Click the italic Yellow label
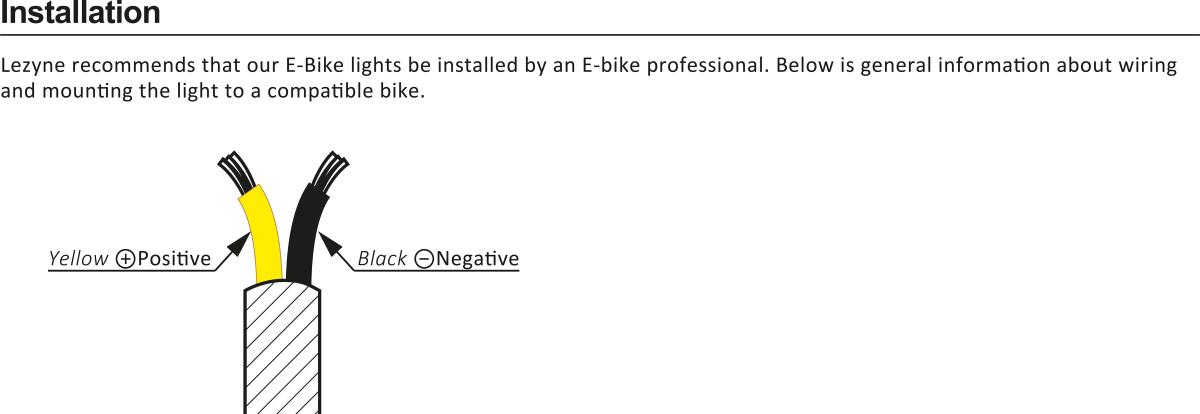The height and width of the screenshot is (414, 1200). point(78,259)
